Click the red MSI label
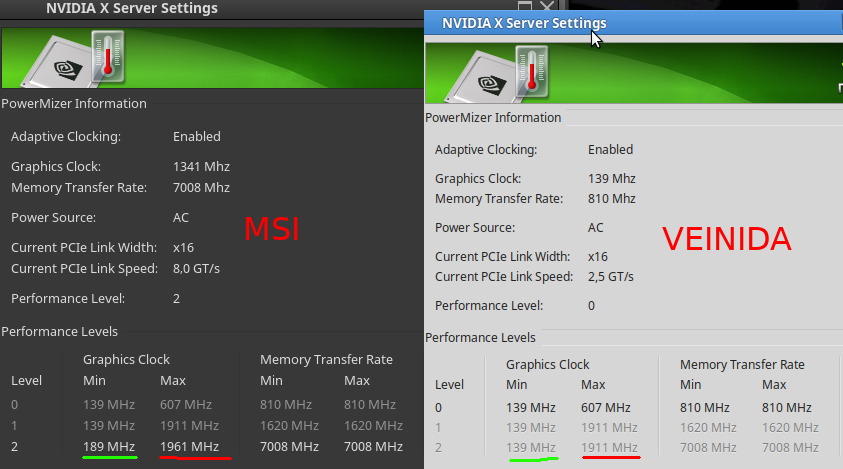This screenshot has height=469, width=843. (x=272, y=229)
